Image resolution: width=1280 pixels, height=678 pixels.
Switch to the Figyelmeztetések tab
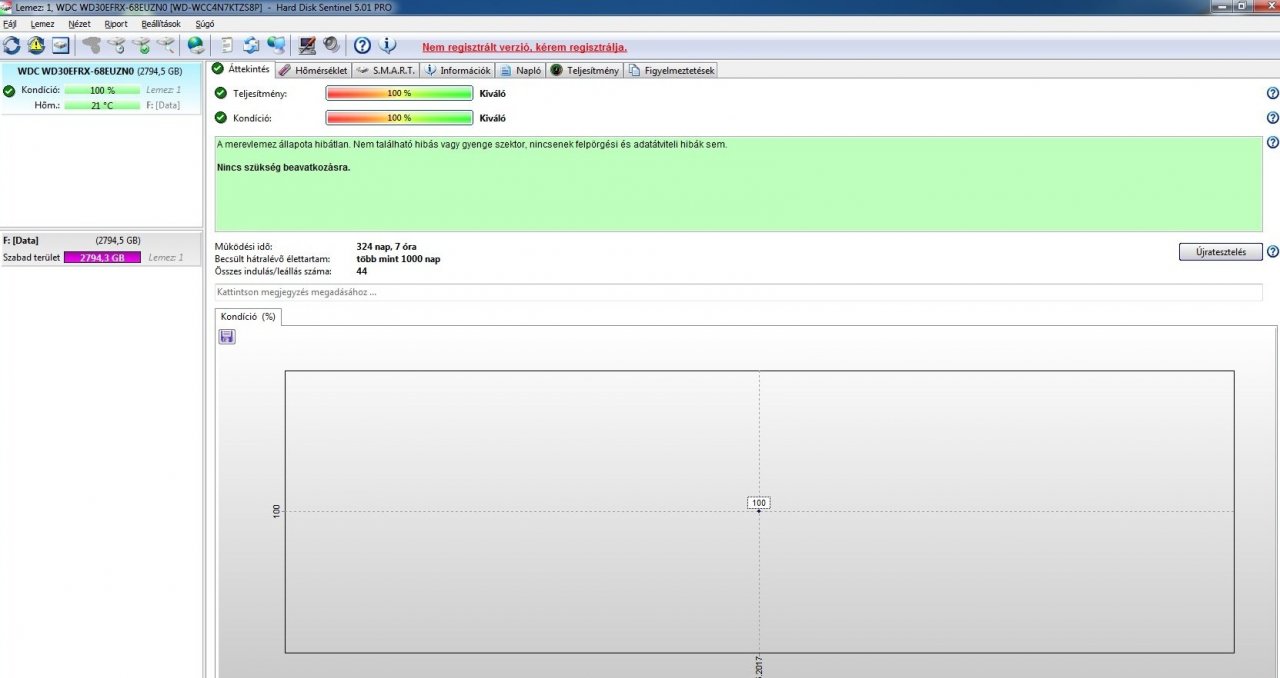click(x=671, y=70)
